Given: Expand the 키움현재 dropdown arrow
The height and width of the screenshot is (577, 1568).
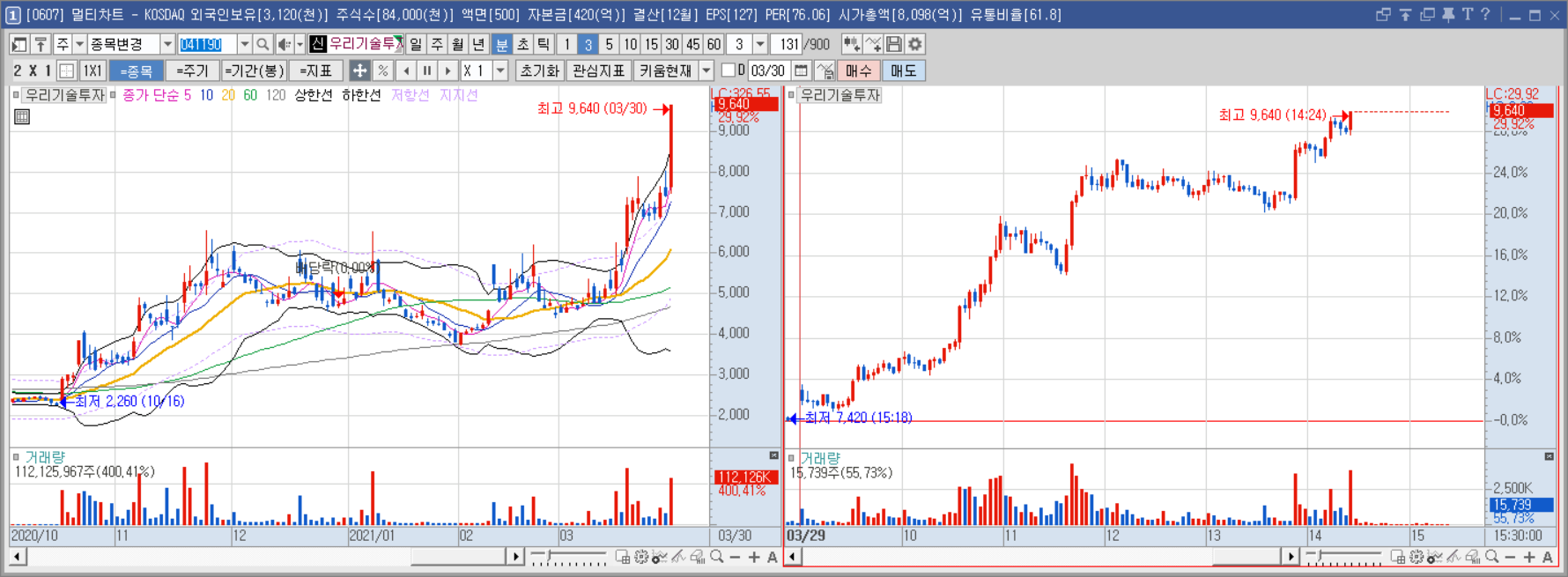Looking at the screenshot, I should 706,70.
